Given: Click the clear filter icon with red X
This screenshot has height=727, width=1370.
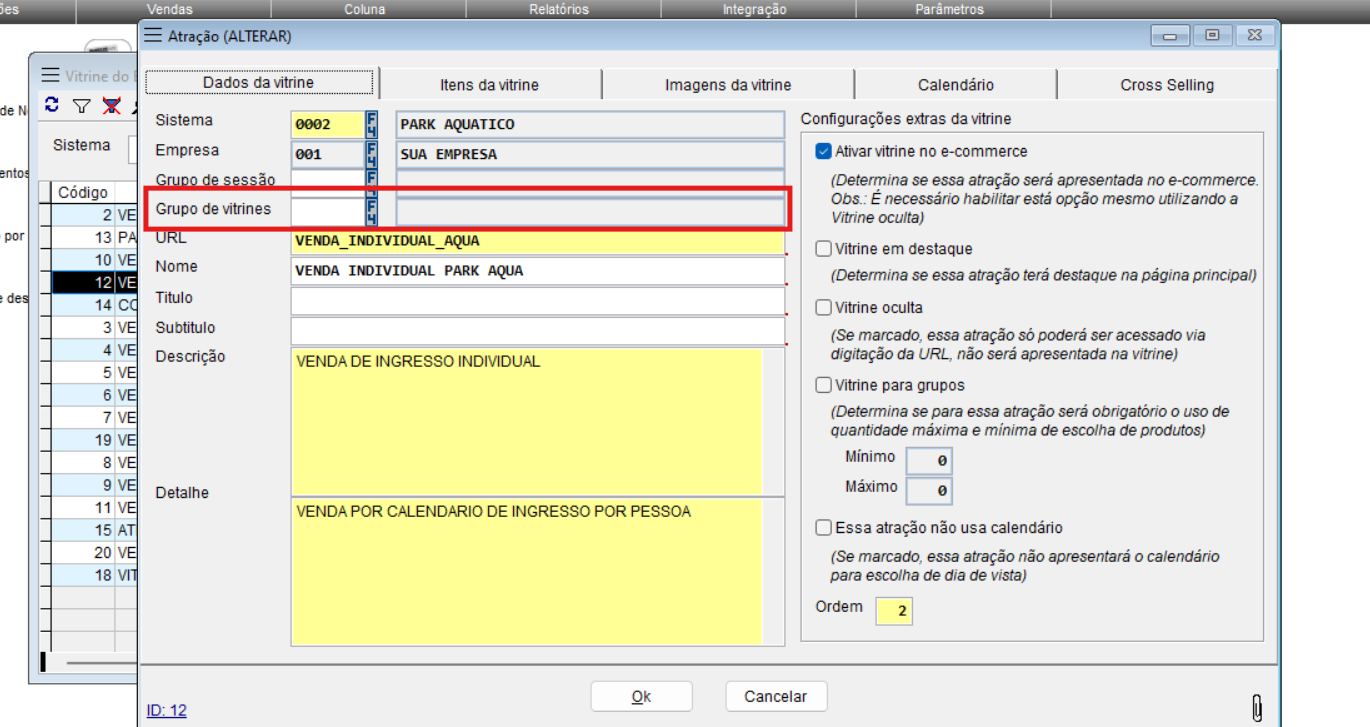Looking at the screenshot, I should [x=112, y=105].
